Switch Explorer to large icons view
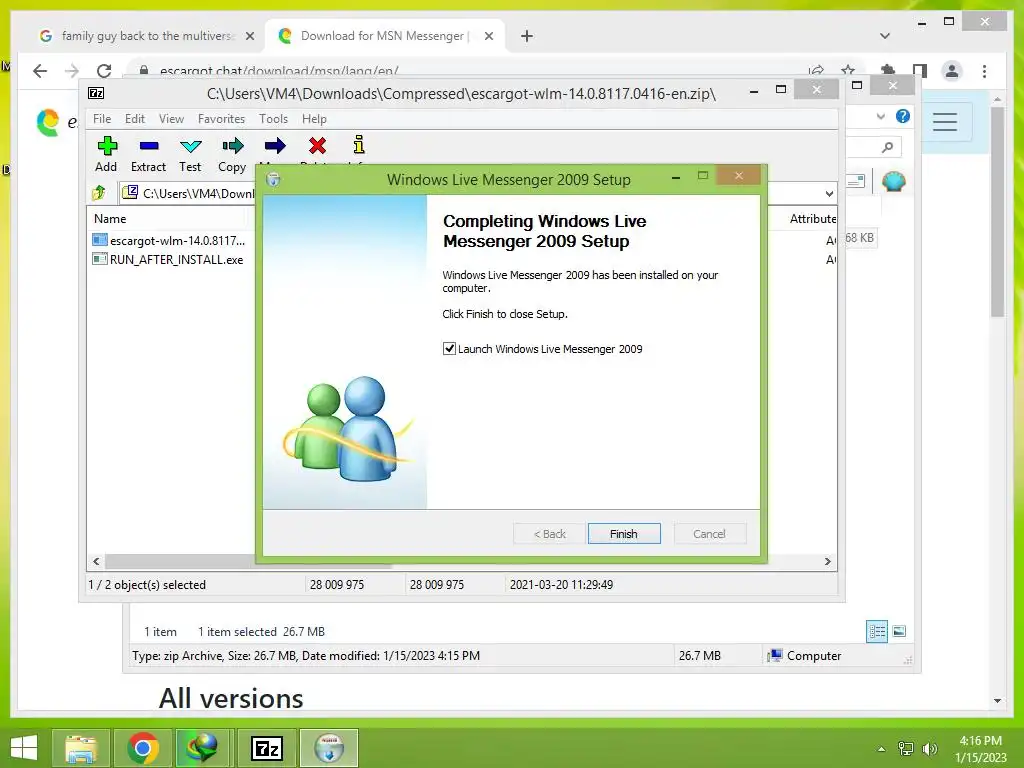 click(x=899, y=631)
